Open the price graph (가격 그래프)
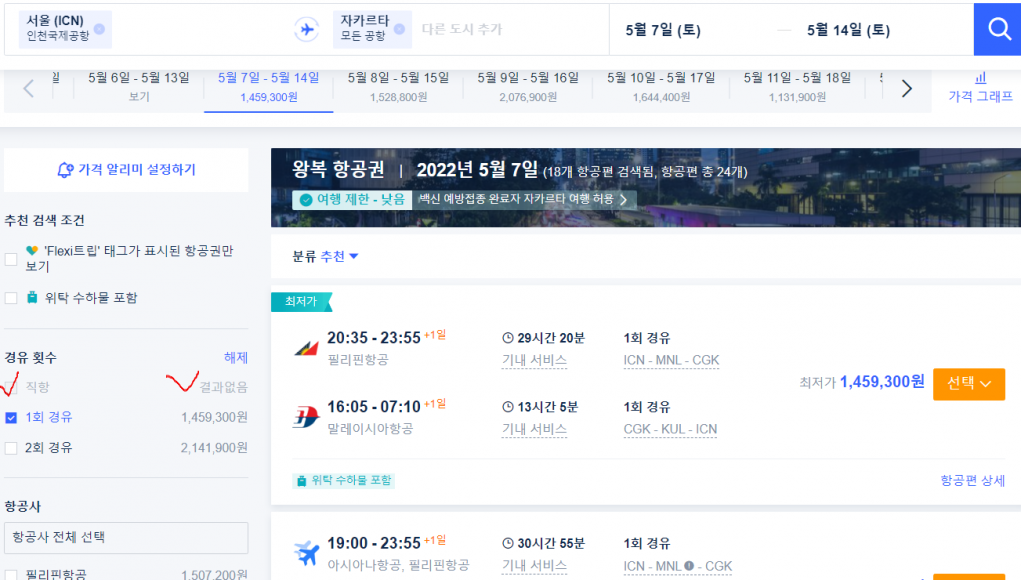 tap(980, 87)
